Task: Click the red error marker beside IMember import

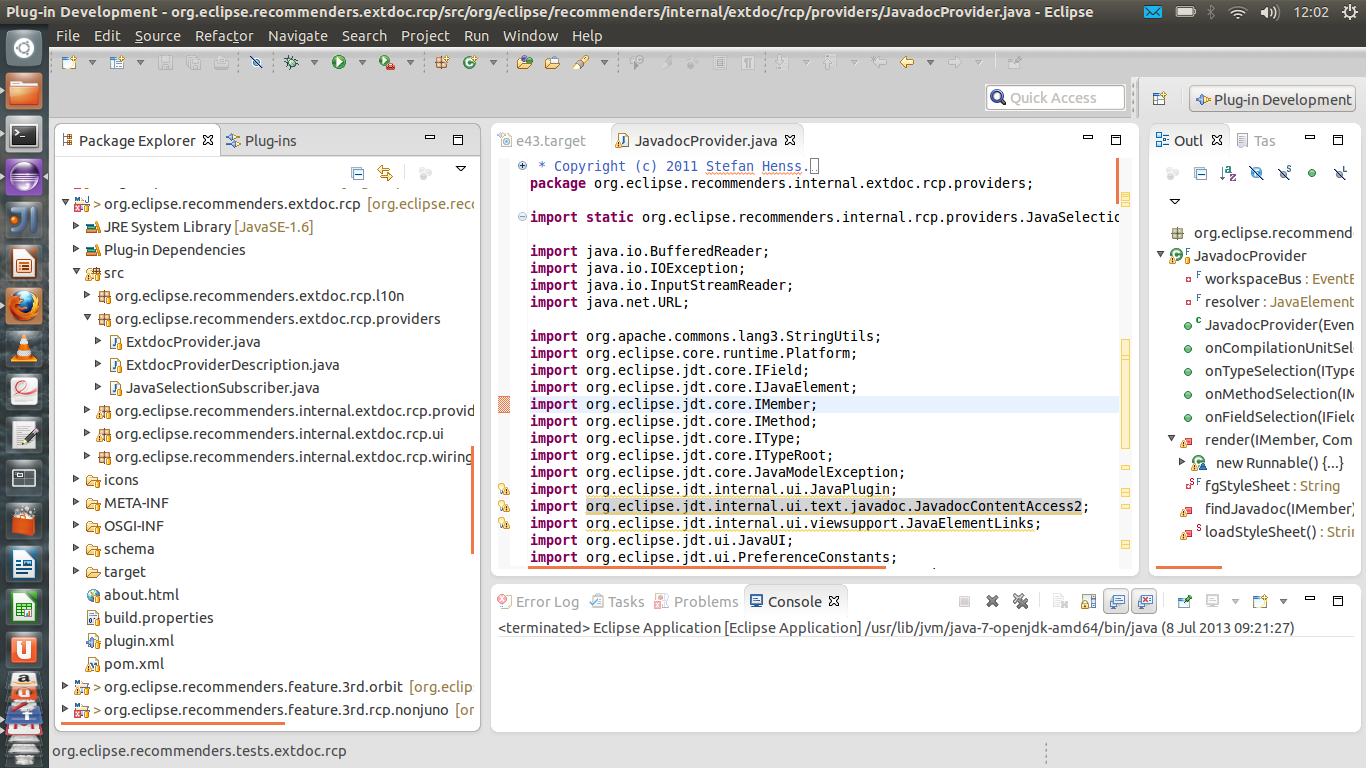Action: (x=504, y=404)
